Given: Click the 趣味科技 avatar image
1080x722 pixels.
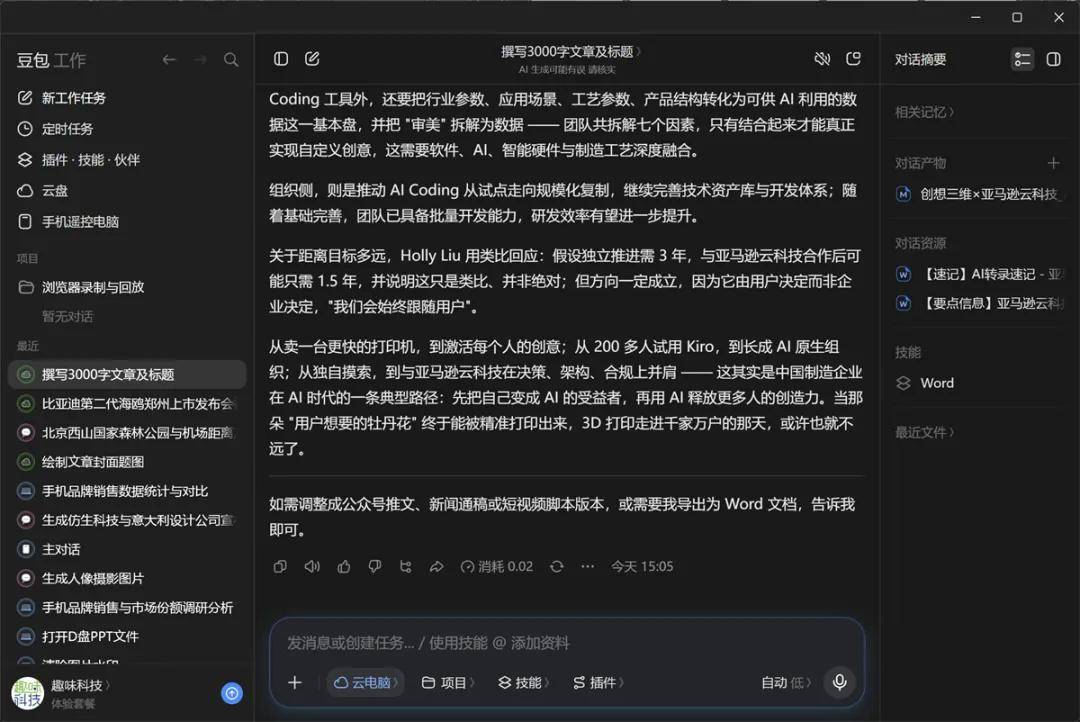Looking at the screenshot, I should coord(28,693).
